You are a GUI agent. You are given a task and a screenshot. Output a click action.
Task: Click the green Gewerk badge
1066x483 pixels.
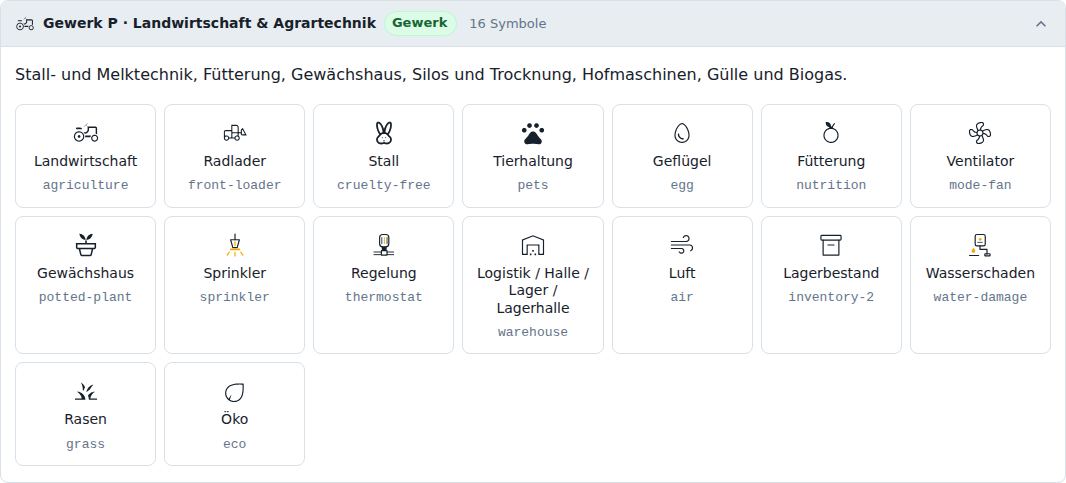(x=420, y=23)
